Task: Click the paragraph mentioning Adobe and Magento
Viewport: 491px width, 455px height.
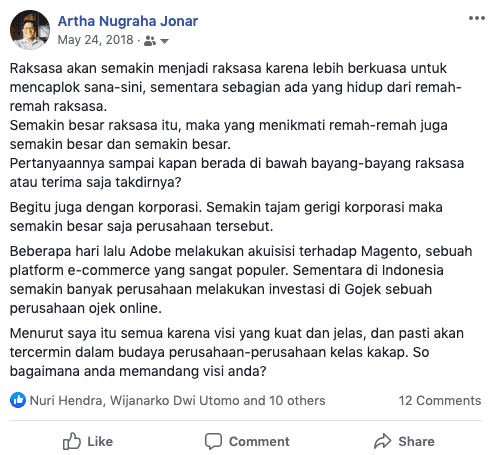Action: pos(241,280)
